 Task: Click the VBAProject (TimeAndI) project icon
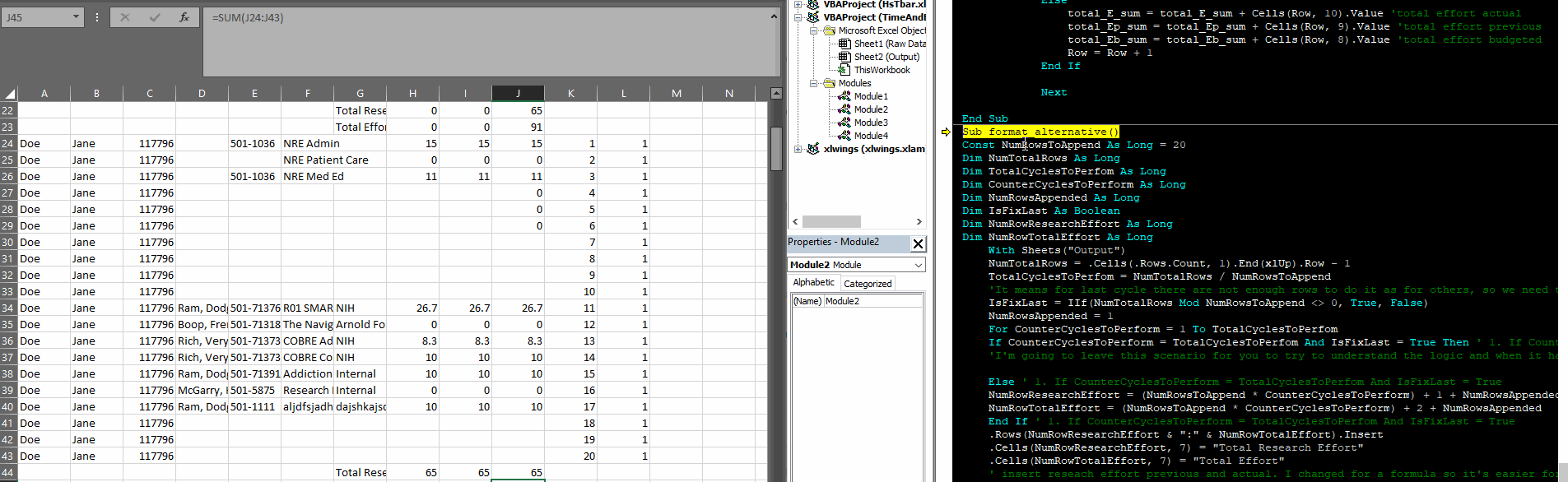[x=813, y=17]
